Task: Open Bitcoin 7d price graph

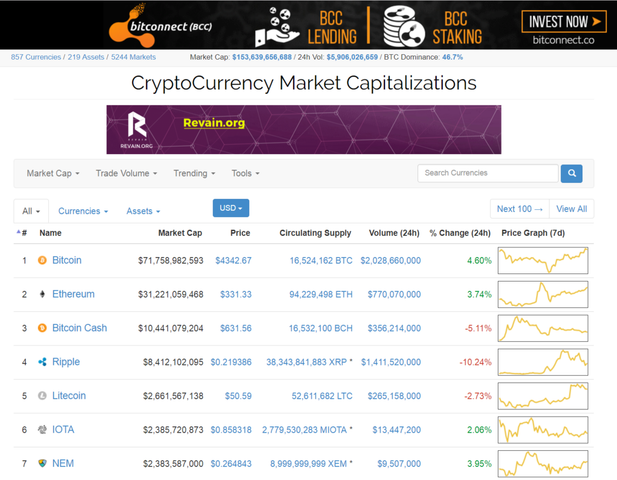Action: [x=543, y=260]
